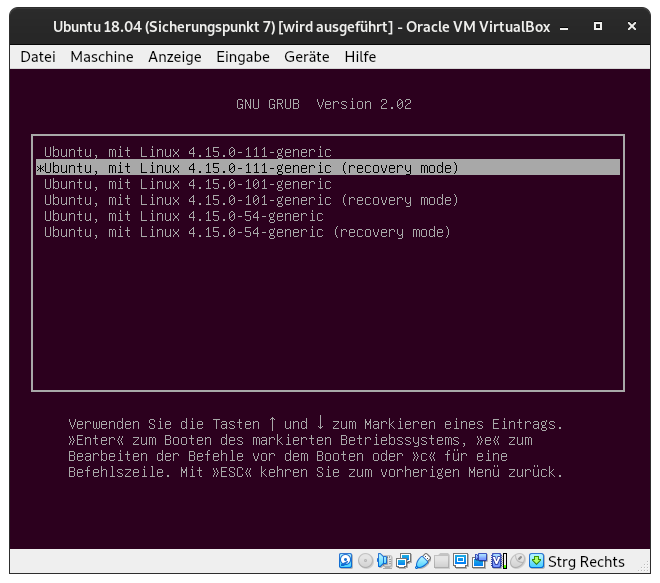The width and height of the screenshot is (660, 583).
Task: Click the first Linux 4.15.0-111-generic boot entry
Action: point(187,152)
